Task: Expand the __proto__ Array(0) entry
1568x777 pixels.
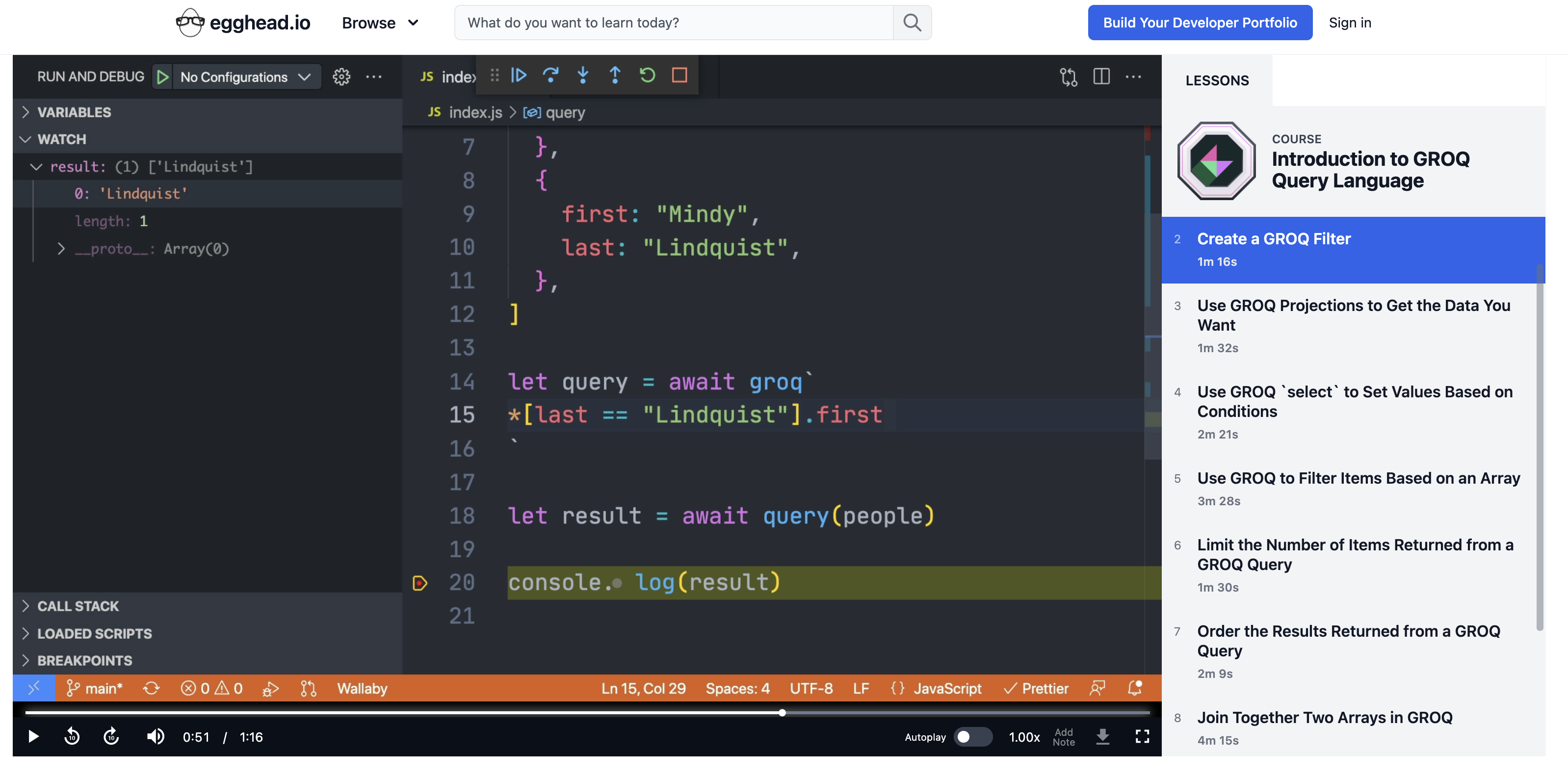Action: [x=61, y=249]
